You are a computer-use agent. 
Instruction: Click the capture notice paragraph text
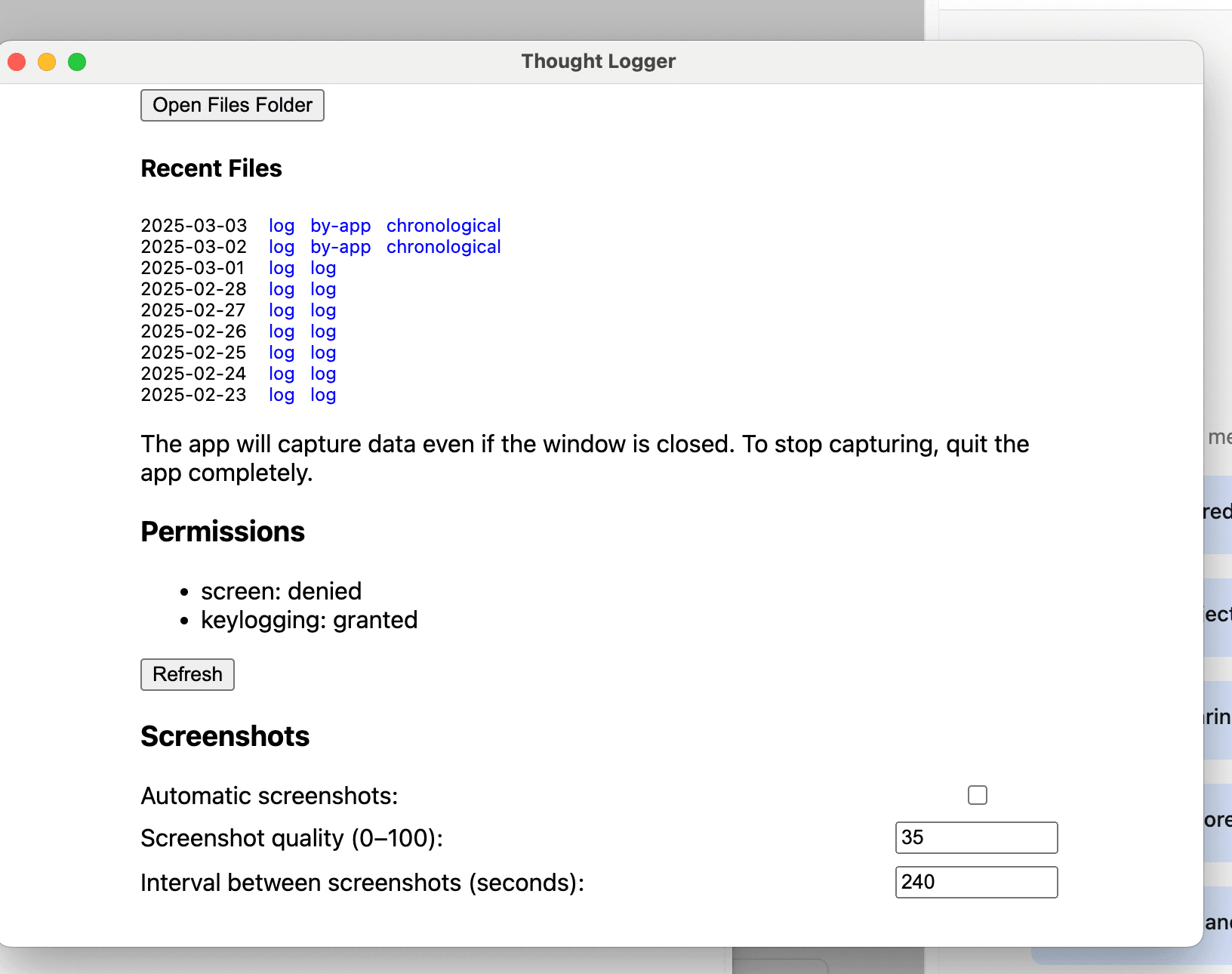(x=584, y=458)
